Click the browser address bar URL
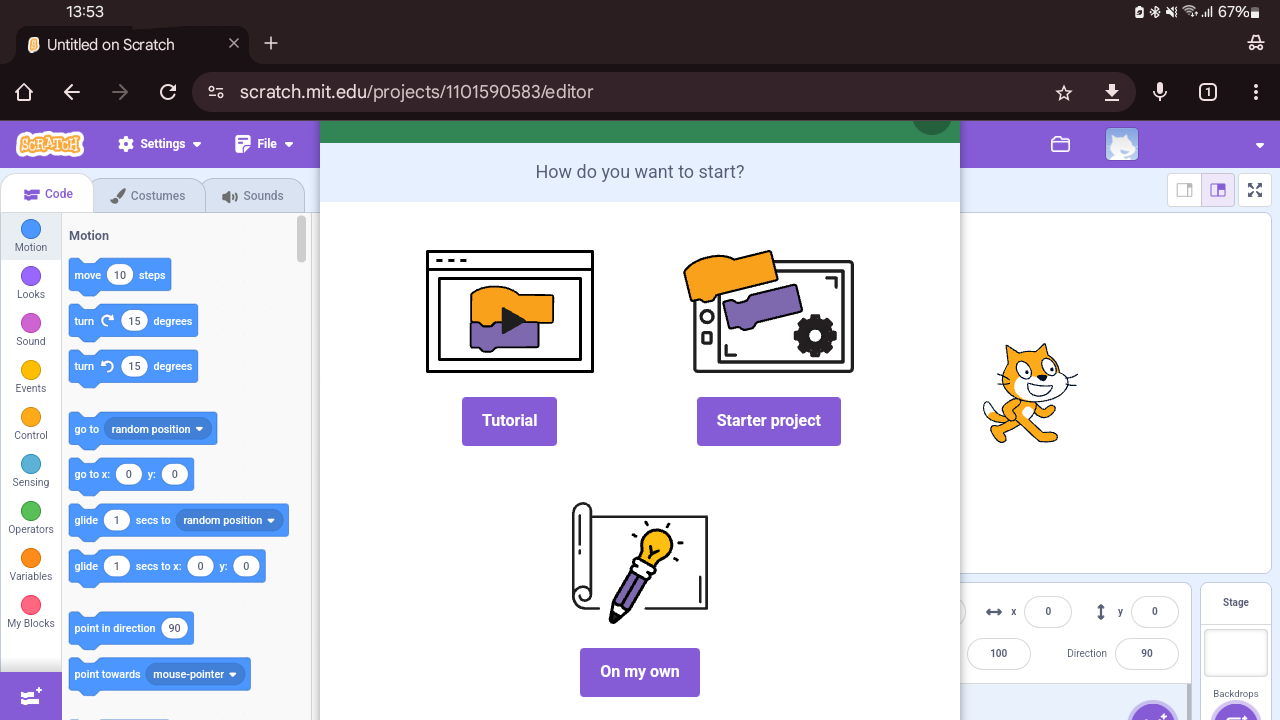The width and height of the screenshot is (1280, 720). coord(416,92)
